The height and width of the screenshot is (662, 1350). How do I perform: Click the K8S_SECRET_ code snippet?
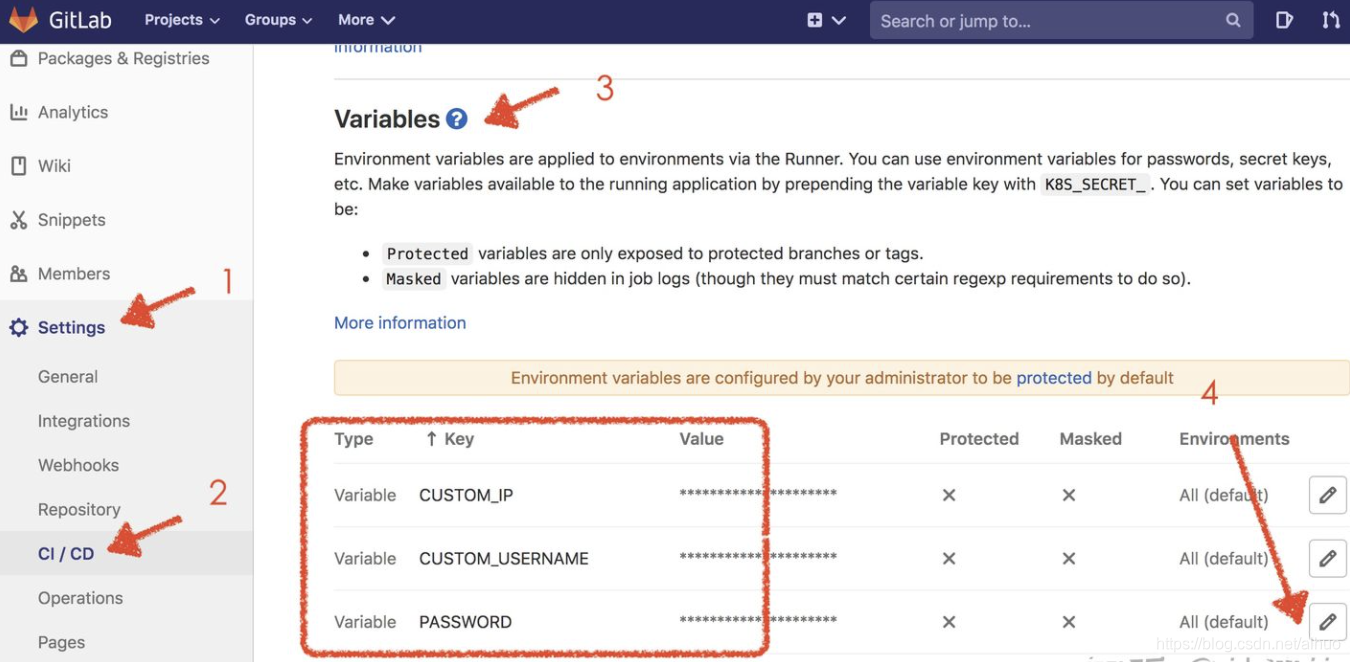(1095, 184)
